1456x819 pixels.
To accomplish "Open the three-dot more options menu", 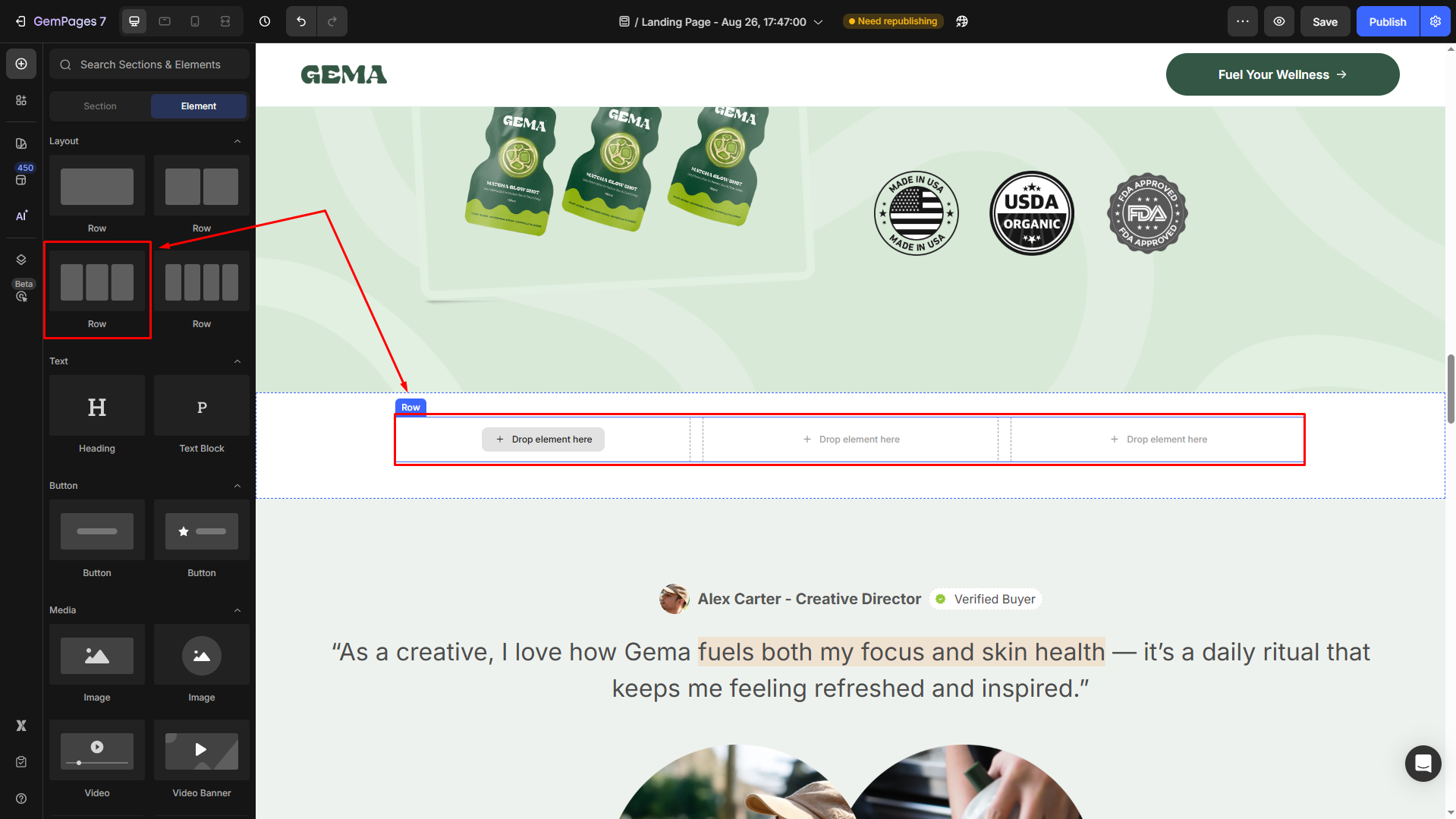I will pyautogui.click(x=1243, y=21).
